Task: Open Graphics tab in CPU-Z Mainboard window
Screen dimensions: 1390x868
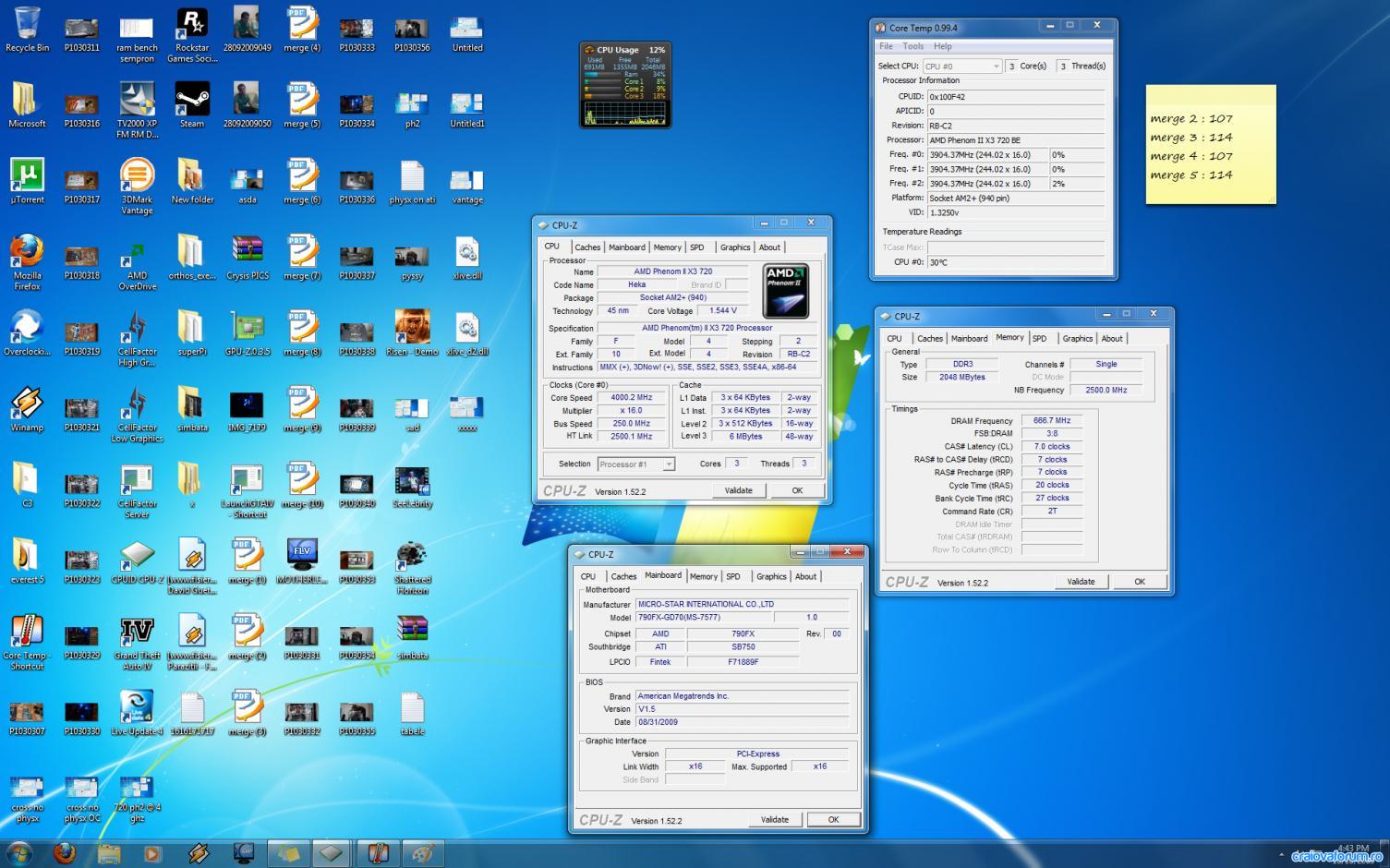Action: click(771, 577)
